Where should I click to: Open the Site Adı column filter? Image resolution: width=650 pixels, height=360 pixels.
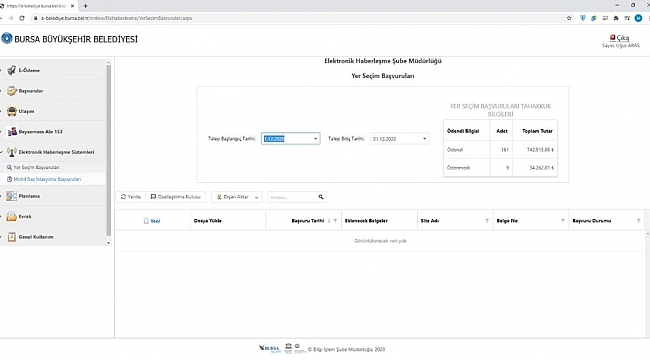[487, 221]
